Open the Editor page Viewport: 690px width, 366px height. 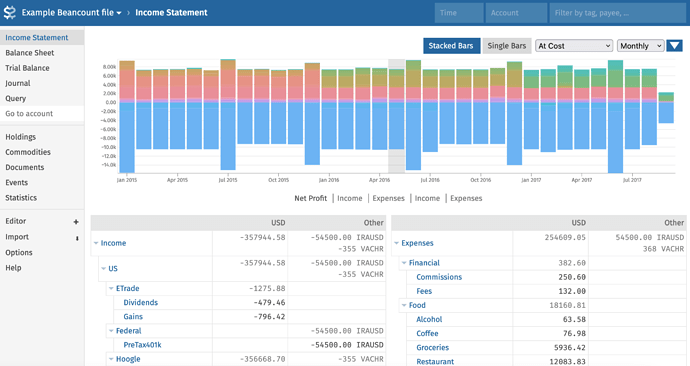pyautogui.click(x=16, y=221)
